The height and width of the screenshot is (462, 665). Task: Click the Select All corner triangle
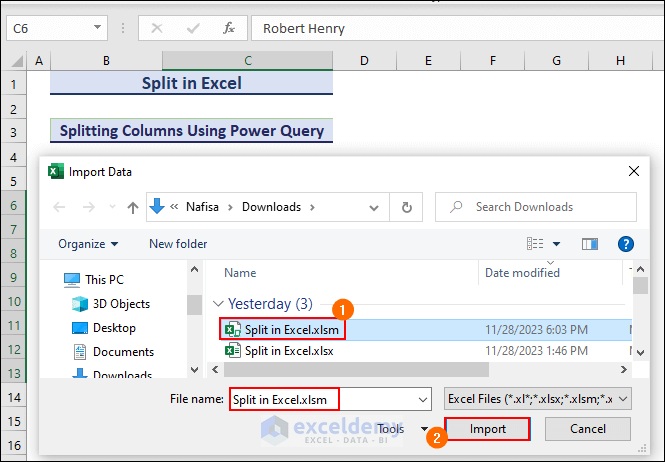(17, 61)
